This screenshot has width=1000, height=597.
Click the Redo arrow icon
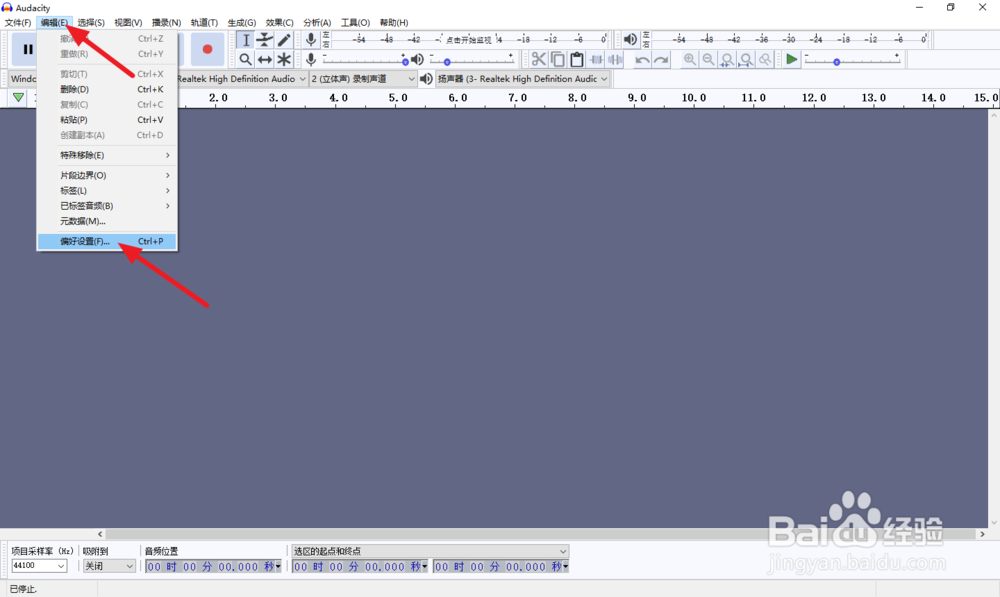pyautogui.click(x=661, y=59)
